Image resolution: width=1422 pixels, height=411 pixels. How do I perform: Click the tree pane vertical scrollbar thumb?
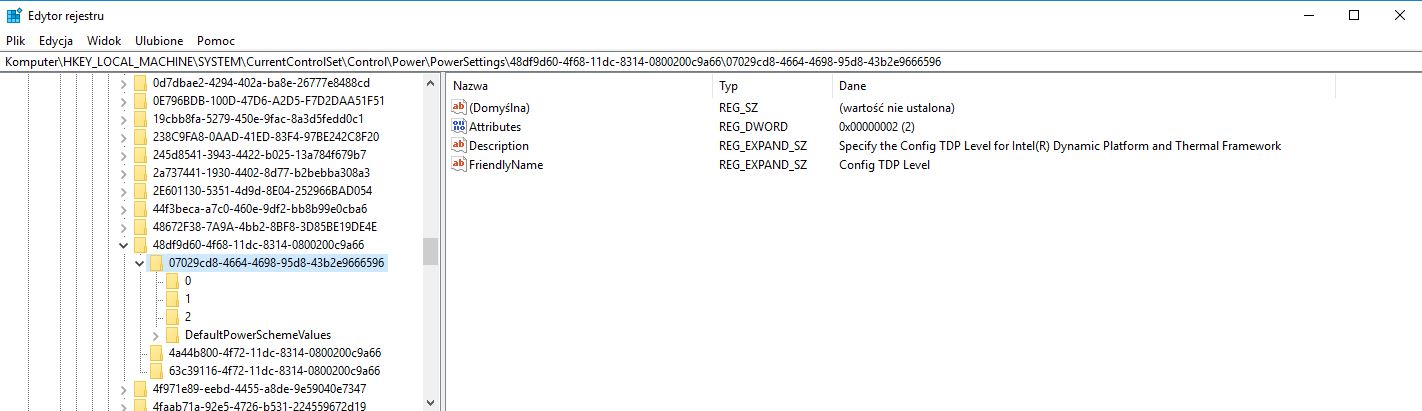pos(430,251)
